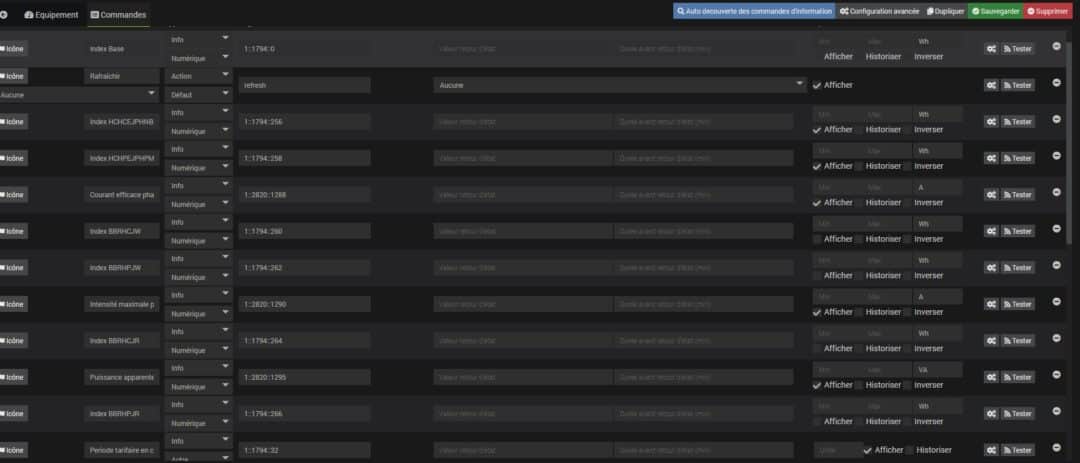1080x463 pixels.
Task: Delete Courant efficace row using minus icon
Action: (x=1057, y=192)
